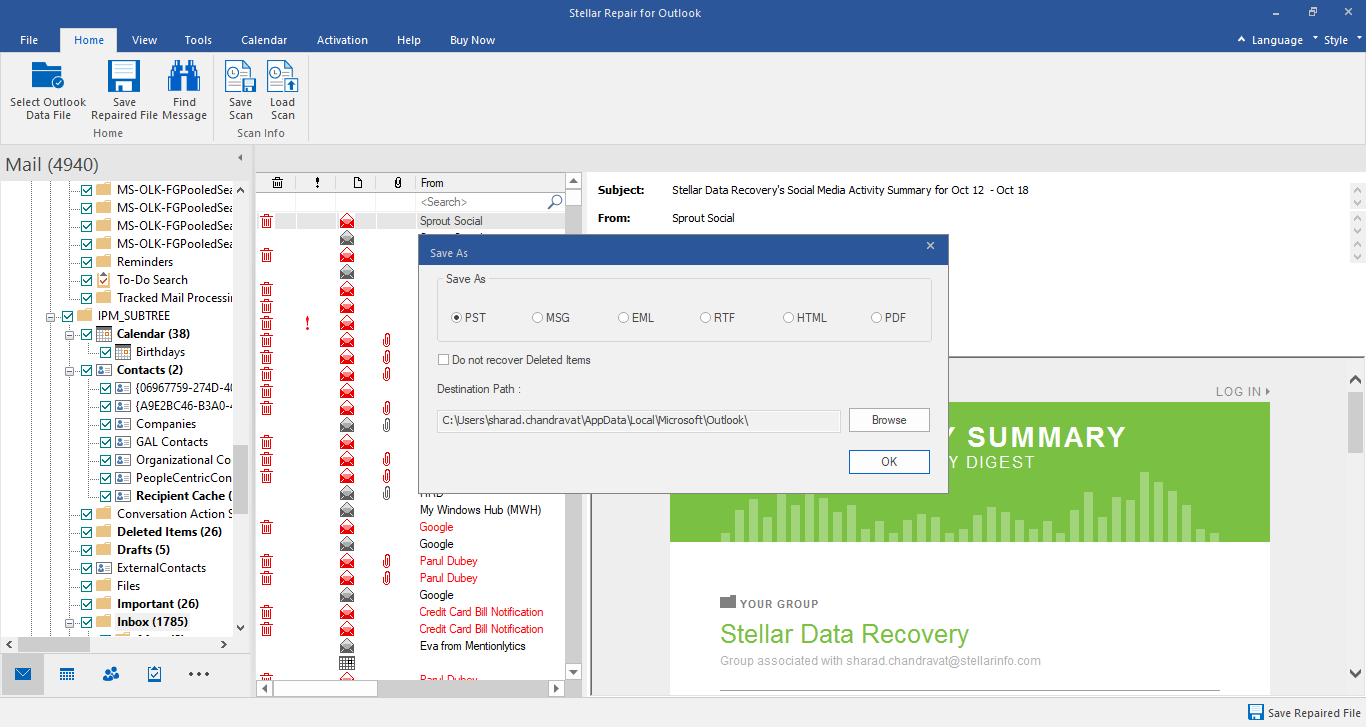Uncheck the Drafts (5) folder checkbox

click(87, 550)
